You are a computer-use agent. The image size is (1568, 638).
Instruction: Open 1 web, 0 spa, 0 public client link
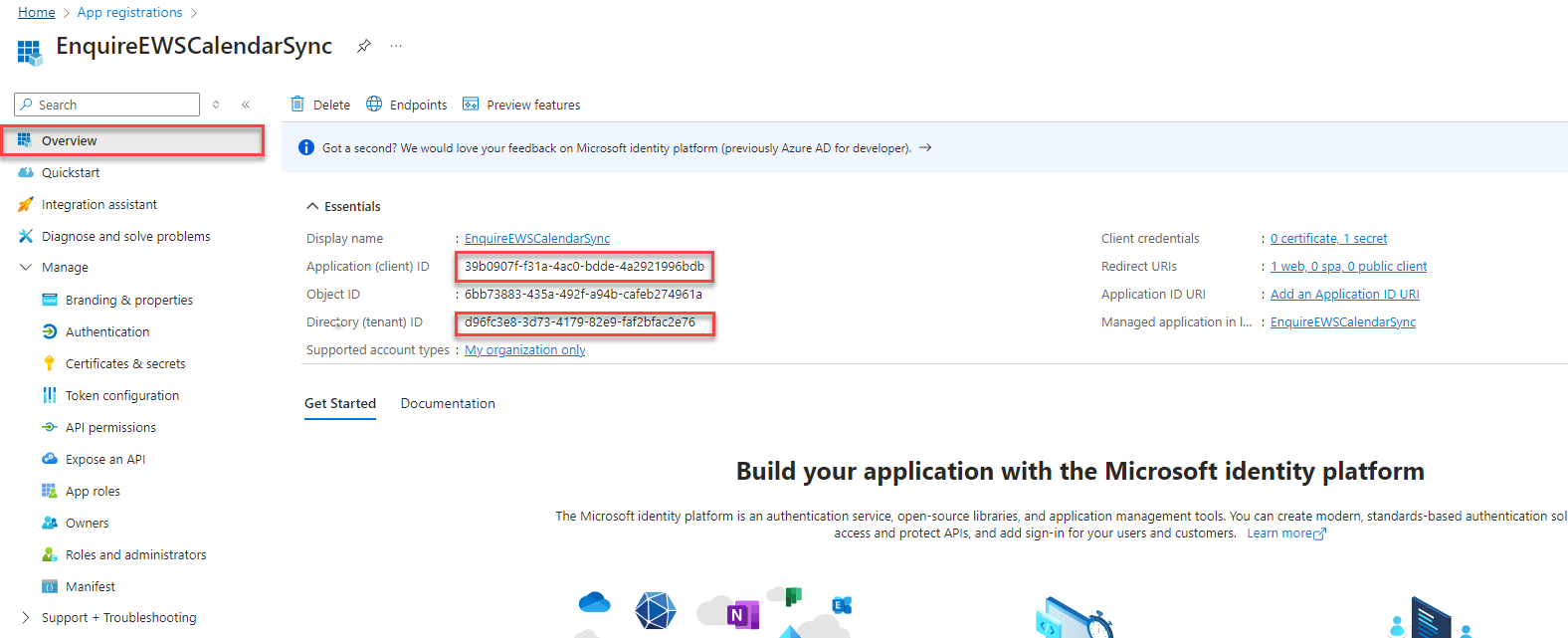point(1348,266)
